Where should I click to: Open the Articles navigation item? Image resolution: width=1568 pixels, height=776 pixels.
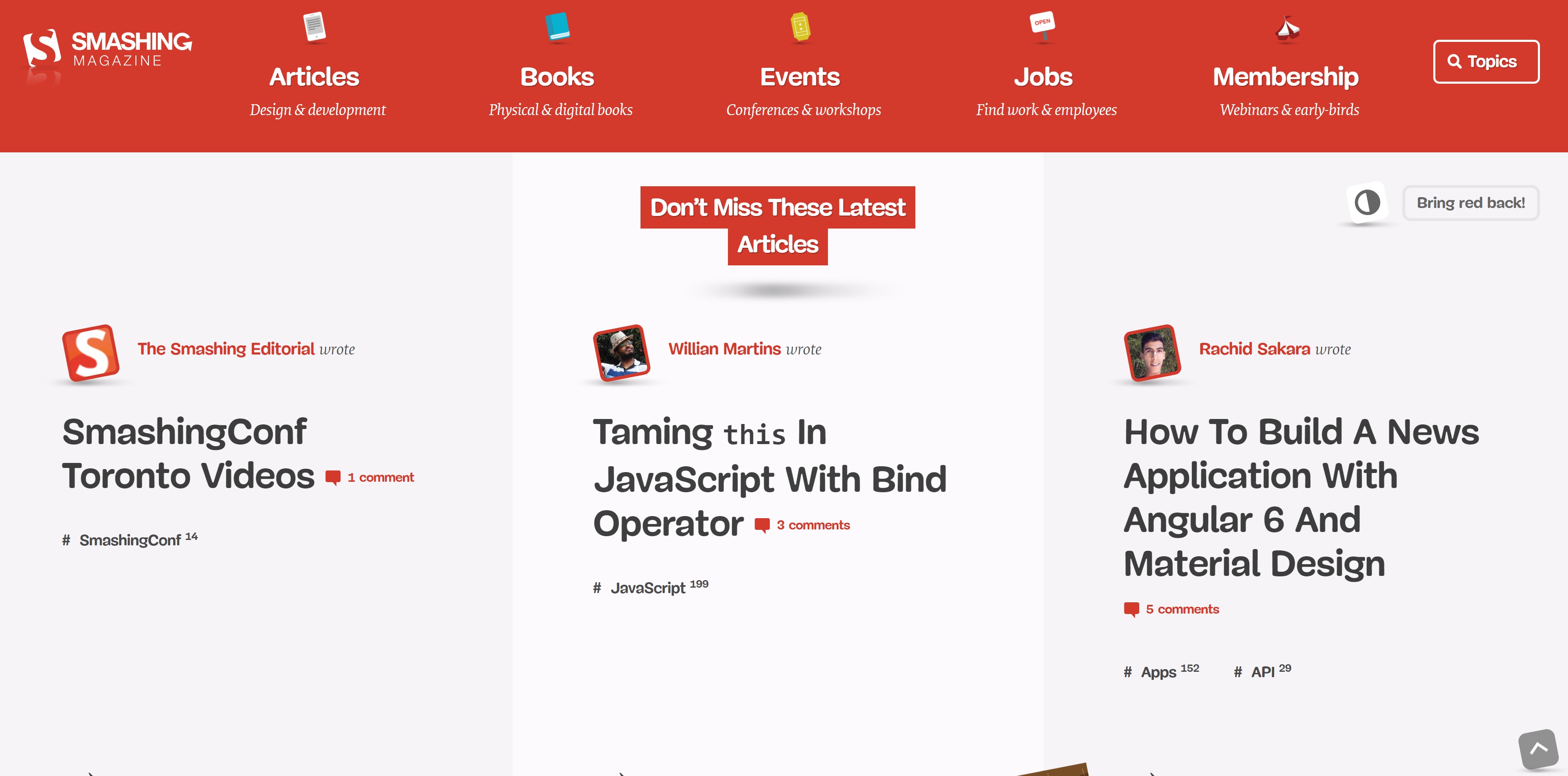(x=315, y=77)
